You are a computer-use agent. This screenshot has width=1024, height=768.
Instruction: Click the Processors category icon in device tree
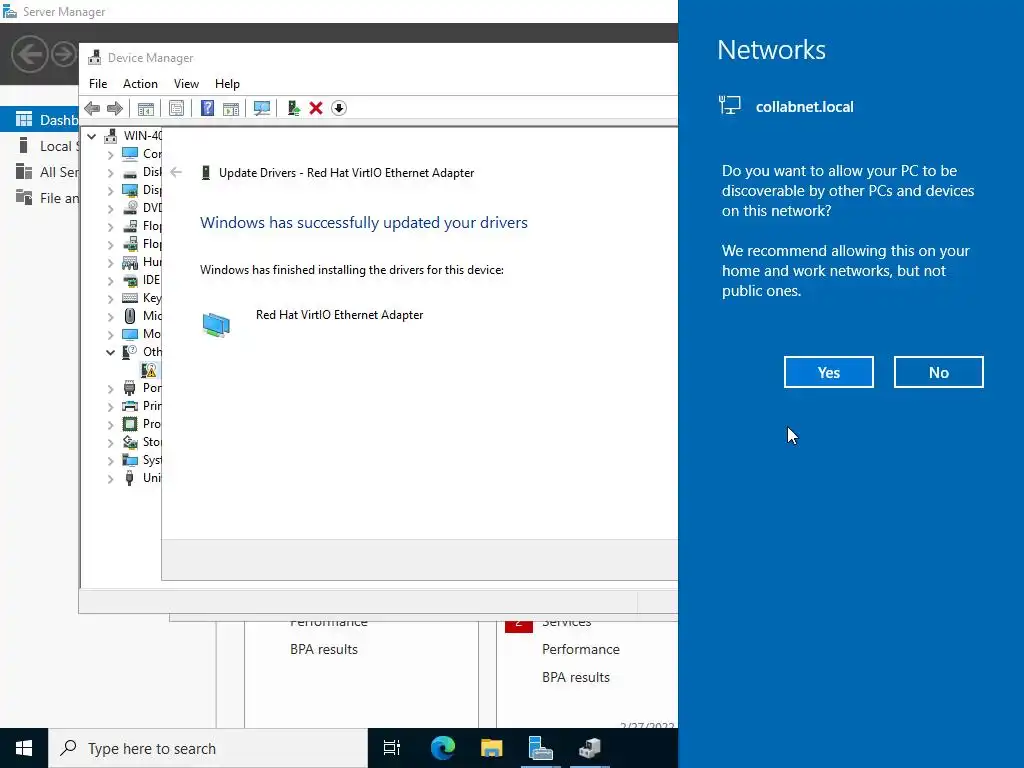pos(131,424)
